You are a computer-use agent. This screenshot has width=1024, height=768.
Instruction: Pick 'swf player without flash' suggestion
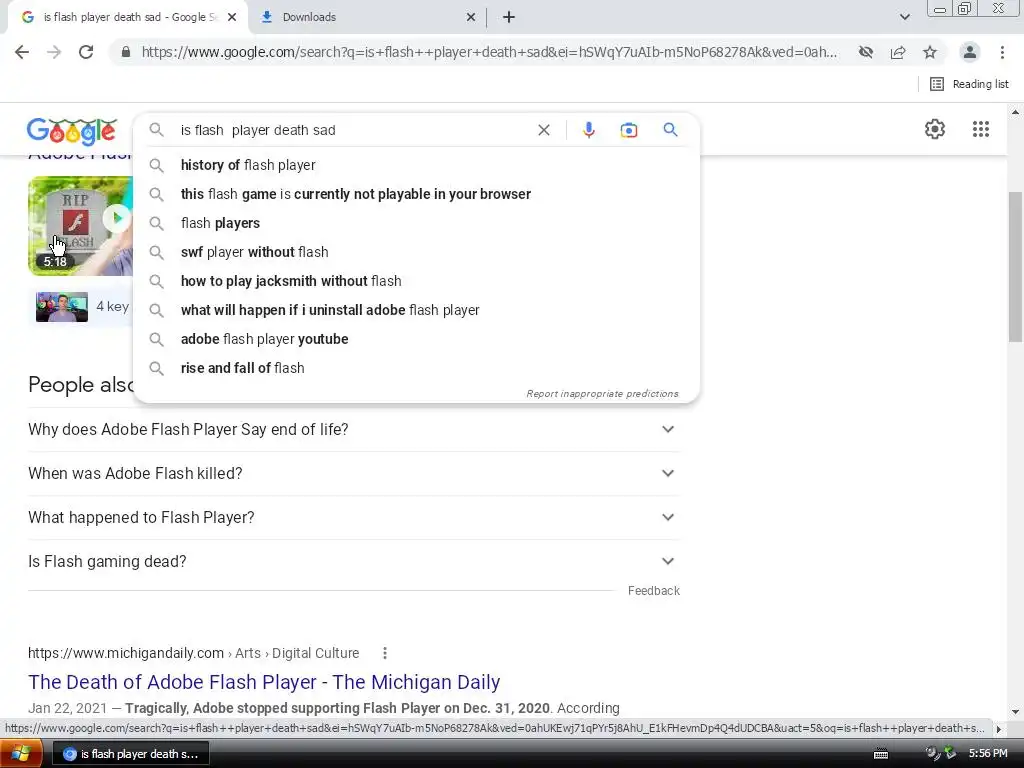pyautogui.click(x=415, y=252)
